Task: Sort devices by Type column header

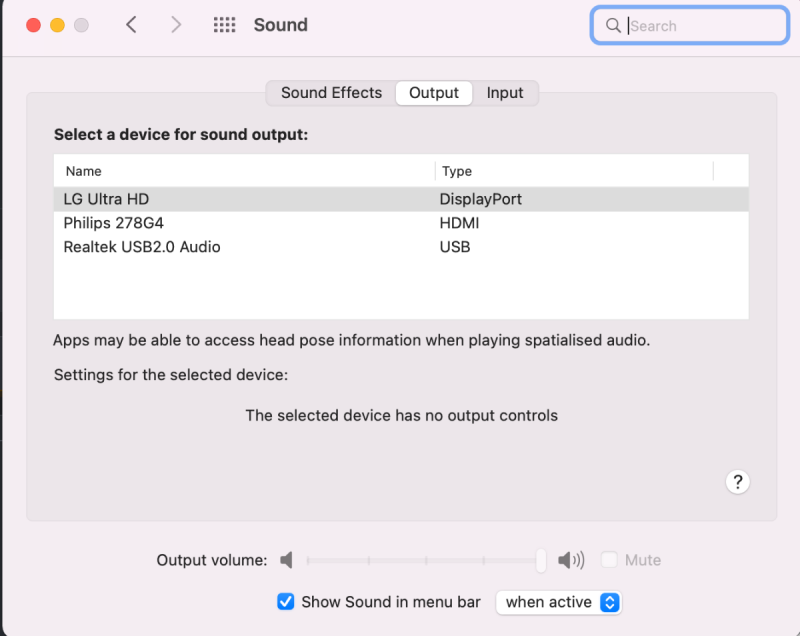Action: [x=574, y=171]
